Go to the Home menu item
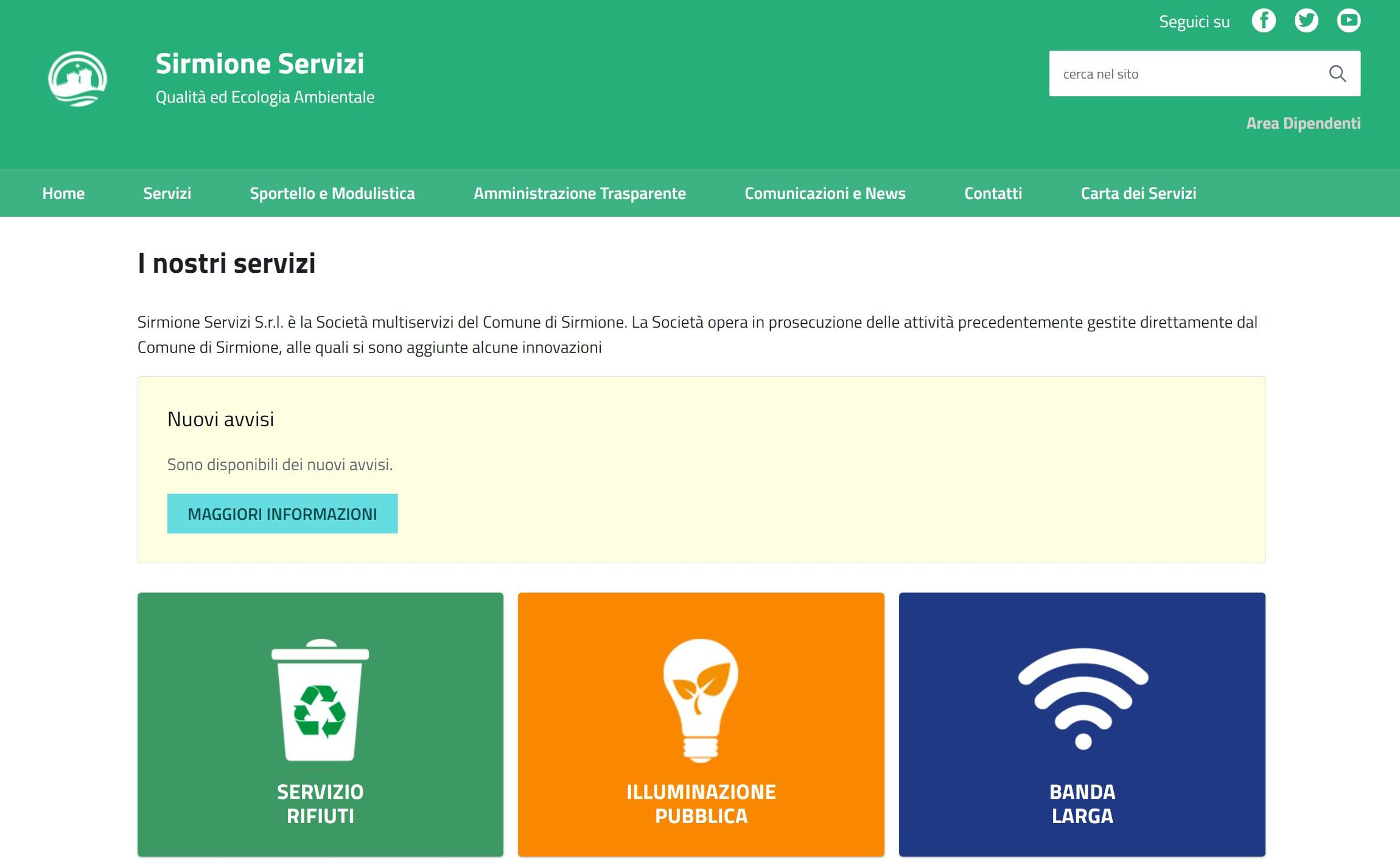Viewport: 1400px width, 867px height. click(x=63, y=194)
